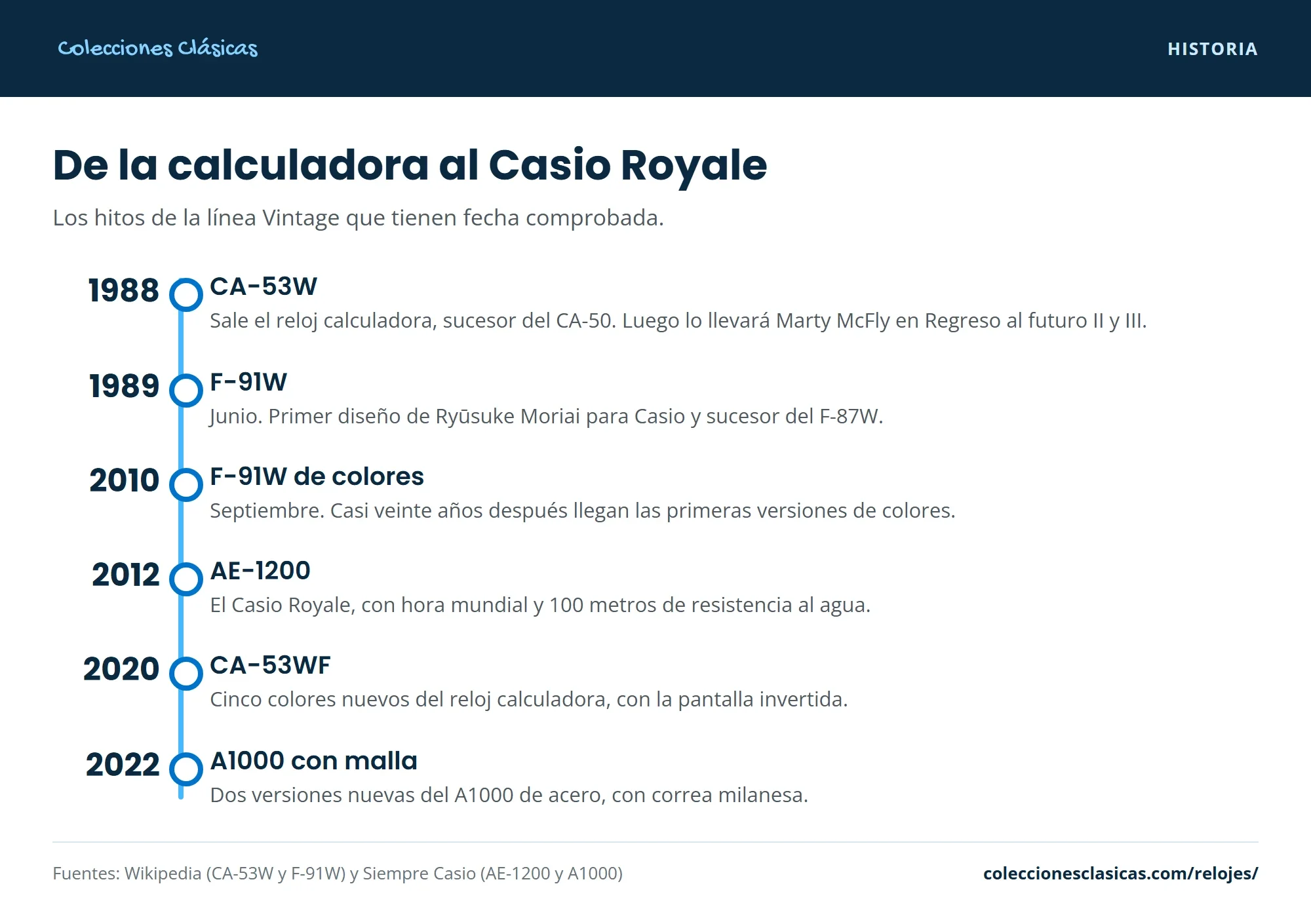This screenshot has width=1311, height=924.
Task: Select the 1988 timeline marker circle
Action: click(186, 295)
